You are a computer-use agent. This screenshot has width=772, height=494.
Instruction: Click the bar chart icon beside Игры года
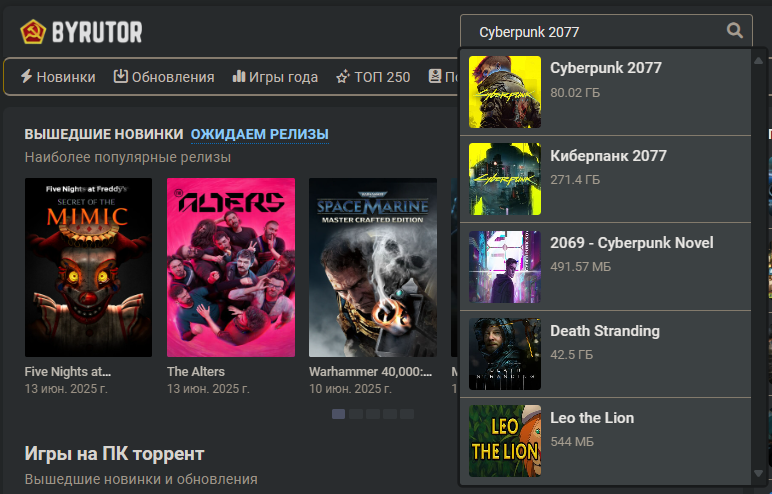pos(239,76)
